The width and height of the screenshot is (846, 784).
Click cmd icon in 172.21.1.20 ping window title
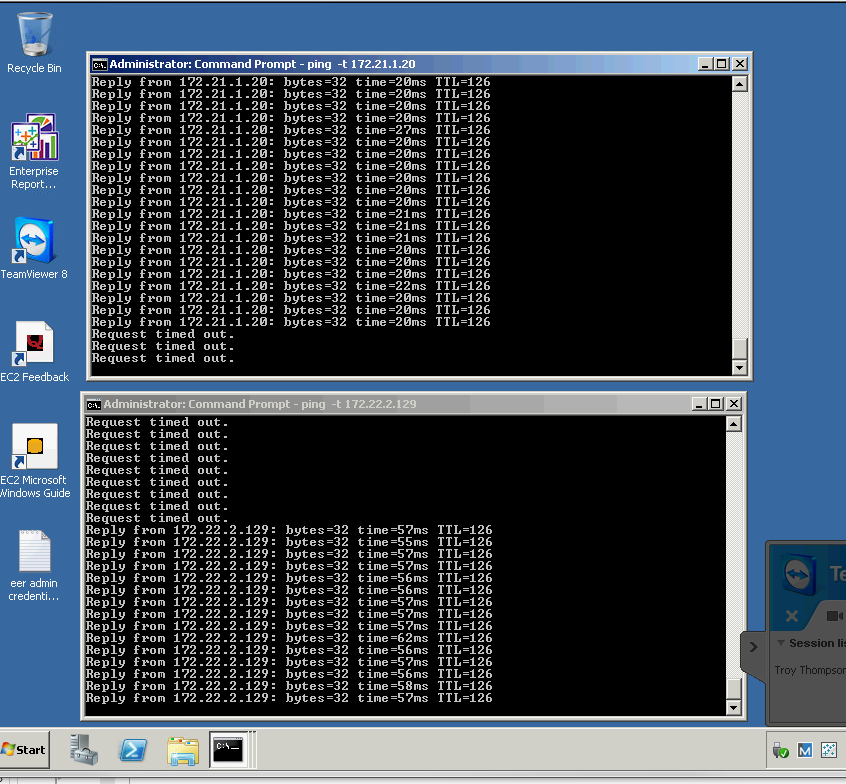pyautogui.click(x=99, y=64)
